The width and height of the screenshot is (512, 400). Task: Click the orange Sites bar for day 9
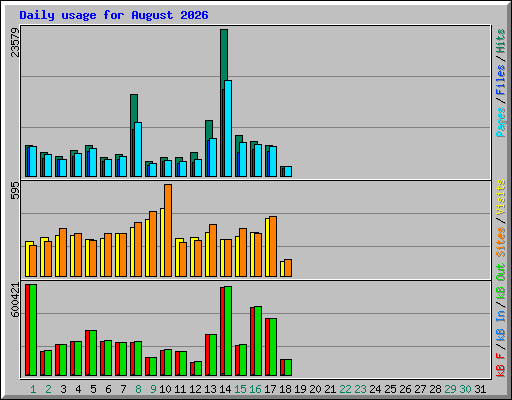click(x=153, y=244)
